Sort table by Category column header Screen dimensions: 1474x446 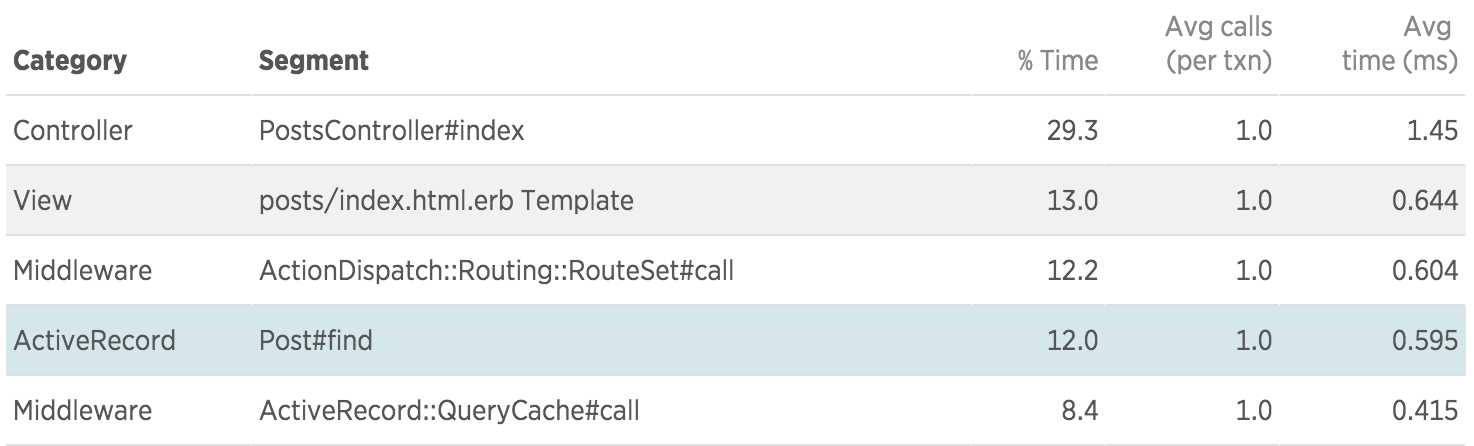click(x=70, y=61)
